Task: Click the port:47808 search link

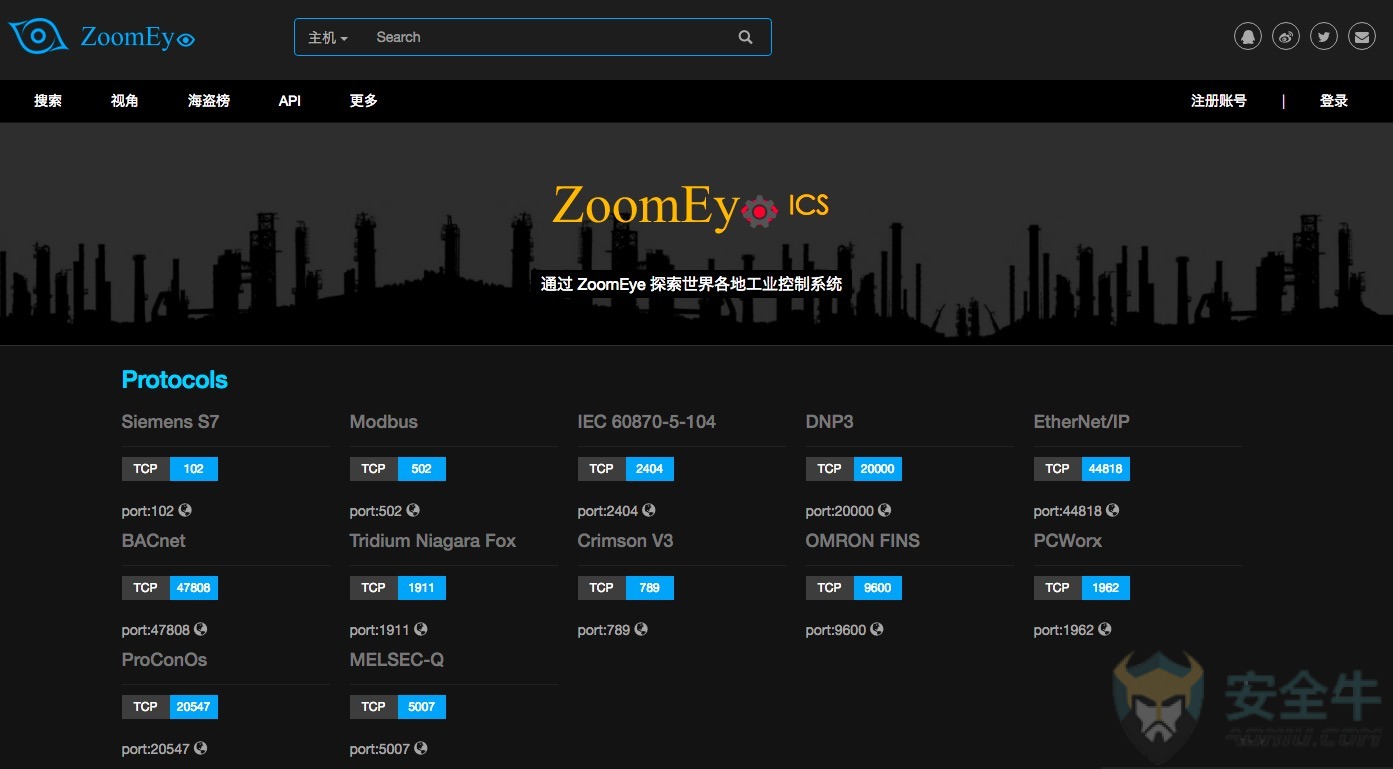Action: (156, 630)
